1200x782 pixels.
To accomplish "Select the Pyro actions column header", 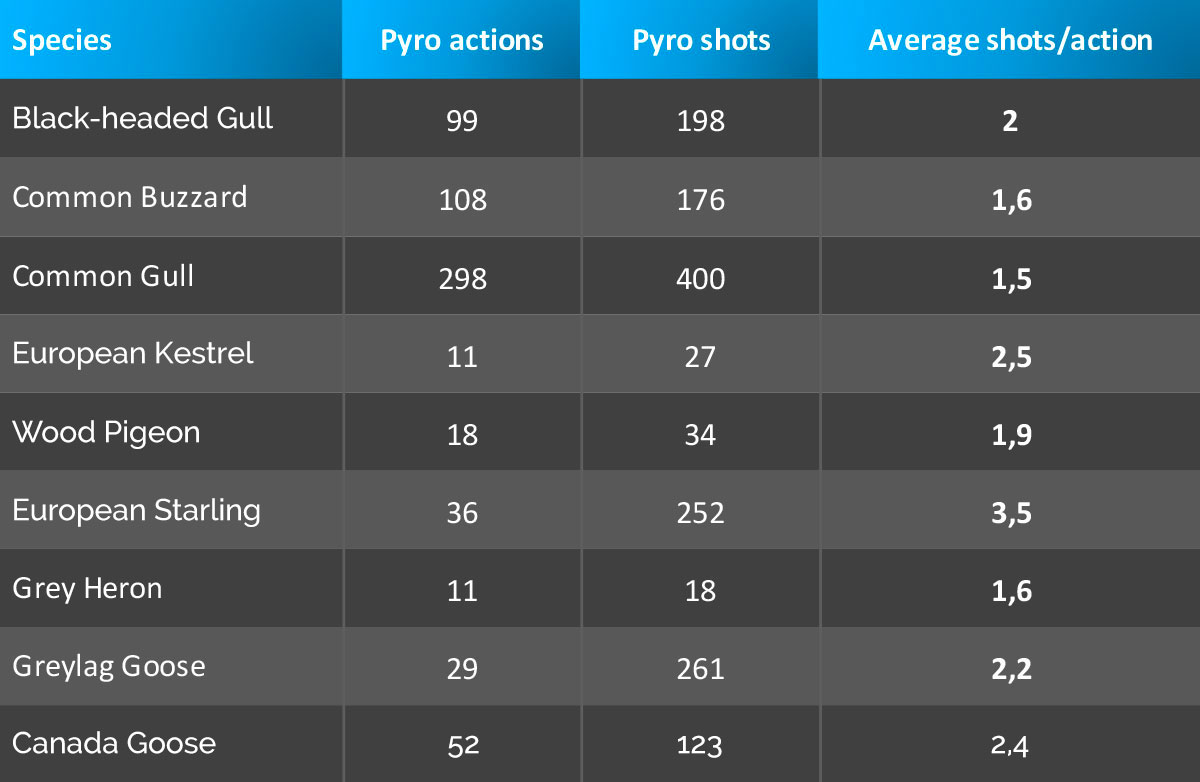I will 462,41.
